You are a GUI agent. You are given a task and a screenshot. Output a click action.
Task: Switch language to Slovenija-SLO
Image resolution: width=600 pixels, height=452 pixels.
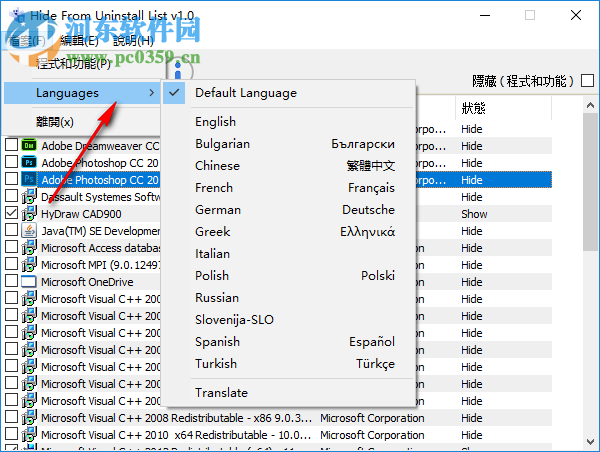(x=289, y=320)
